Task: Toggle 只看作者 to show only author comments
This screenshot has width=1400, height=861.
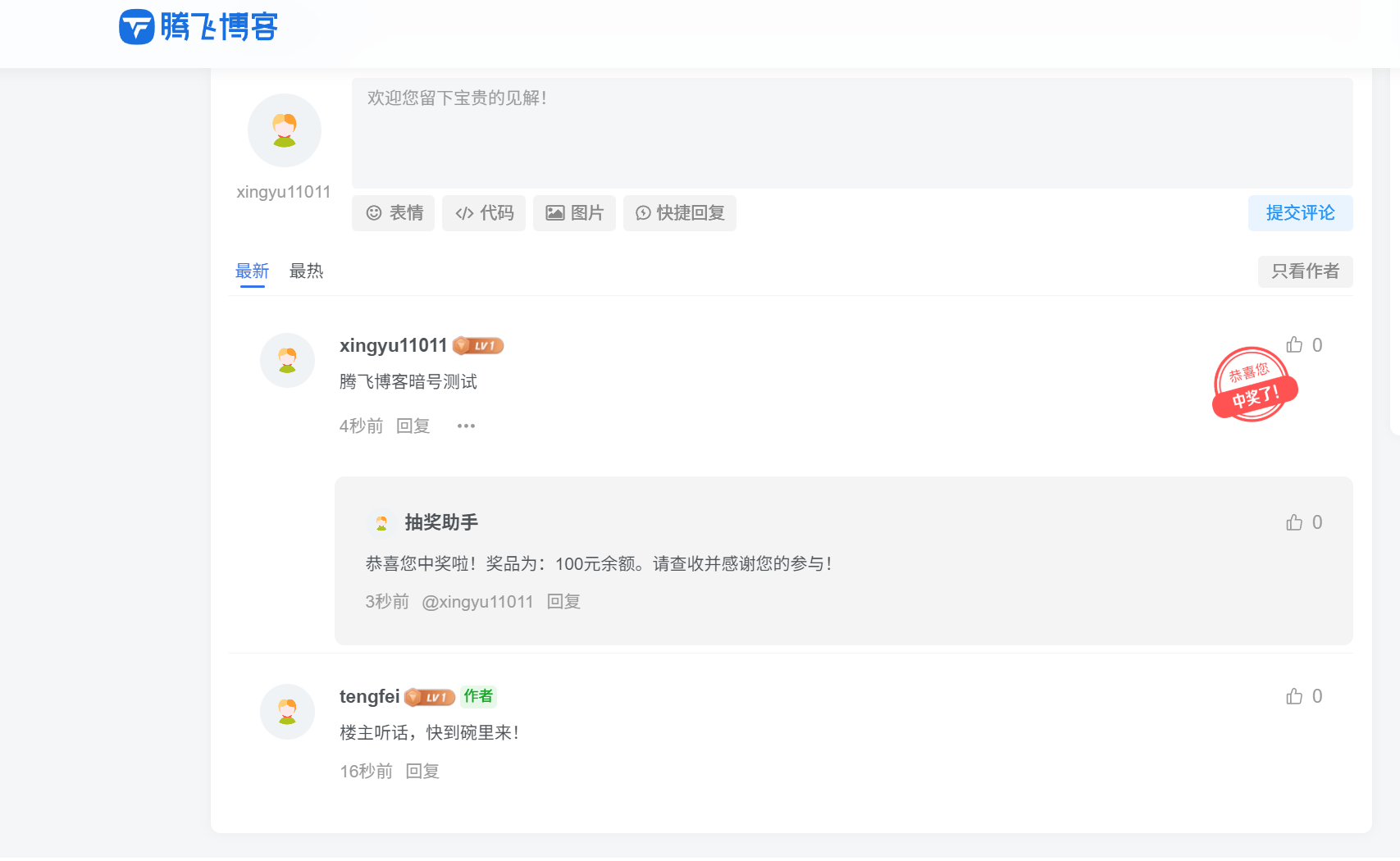Action: pyautogui.click(x=1305, y=271)
